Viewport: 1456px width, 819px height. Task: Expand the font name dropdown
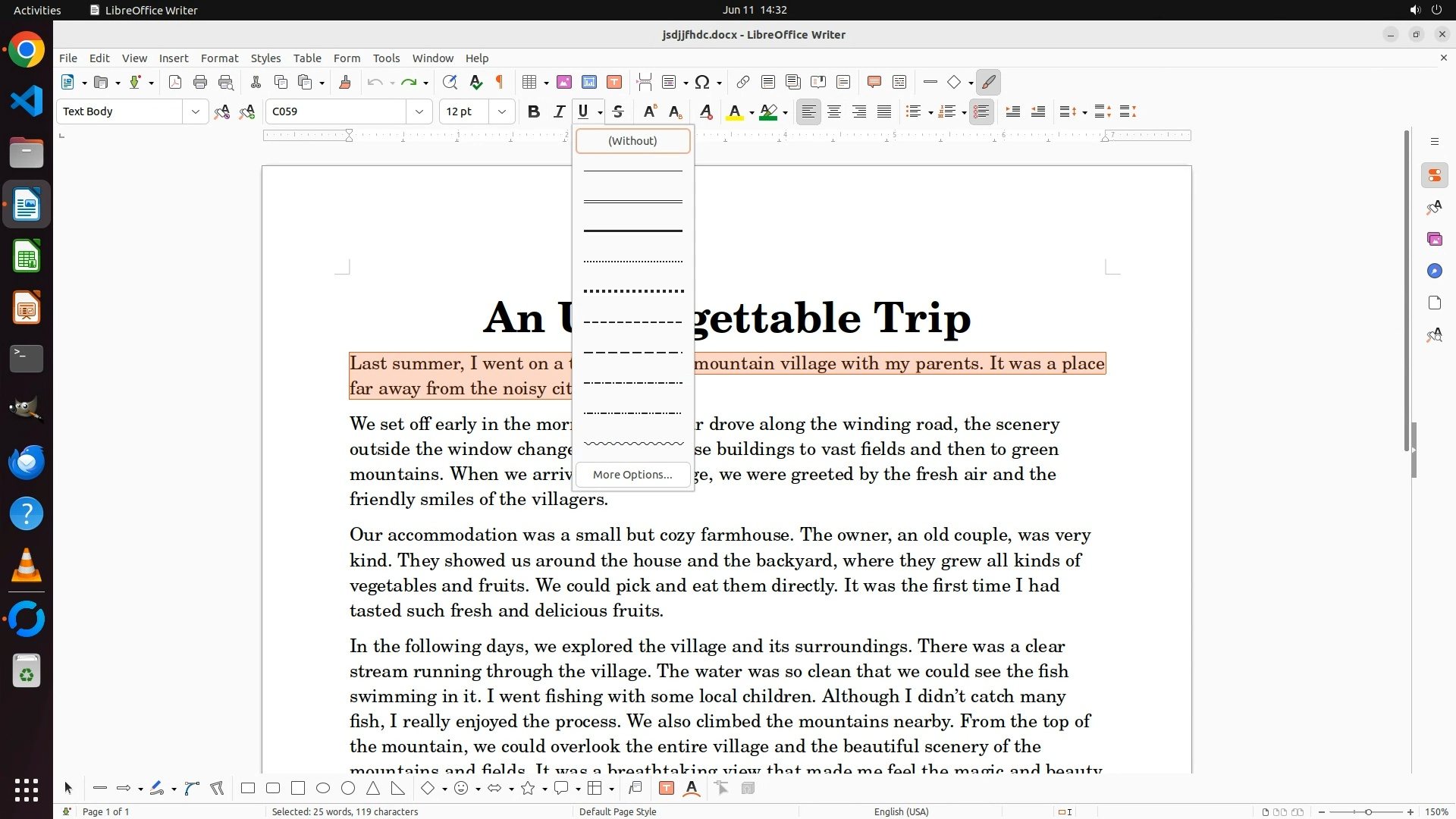coord(419,112)
